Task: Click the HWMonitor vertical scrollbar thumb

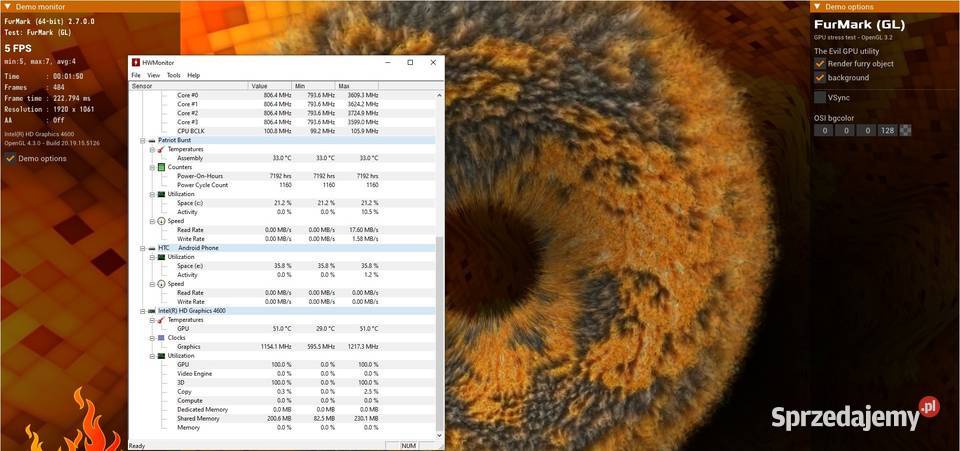Action: pyautogui.click(x=438, y=333)
